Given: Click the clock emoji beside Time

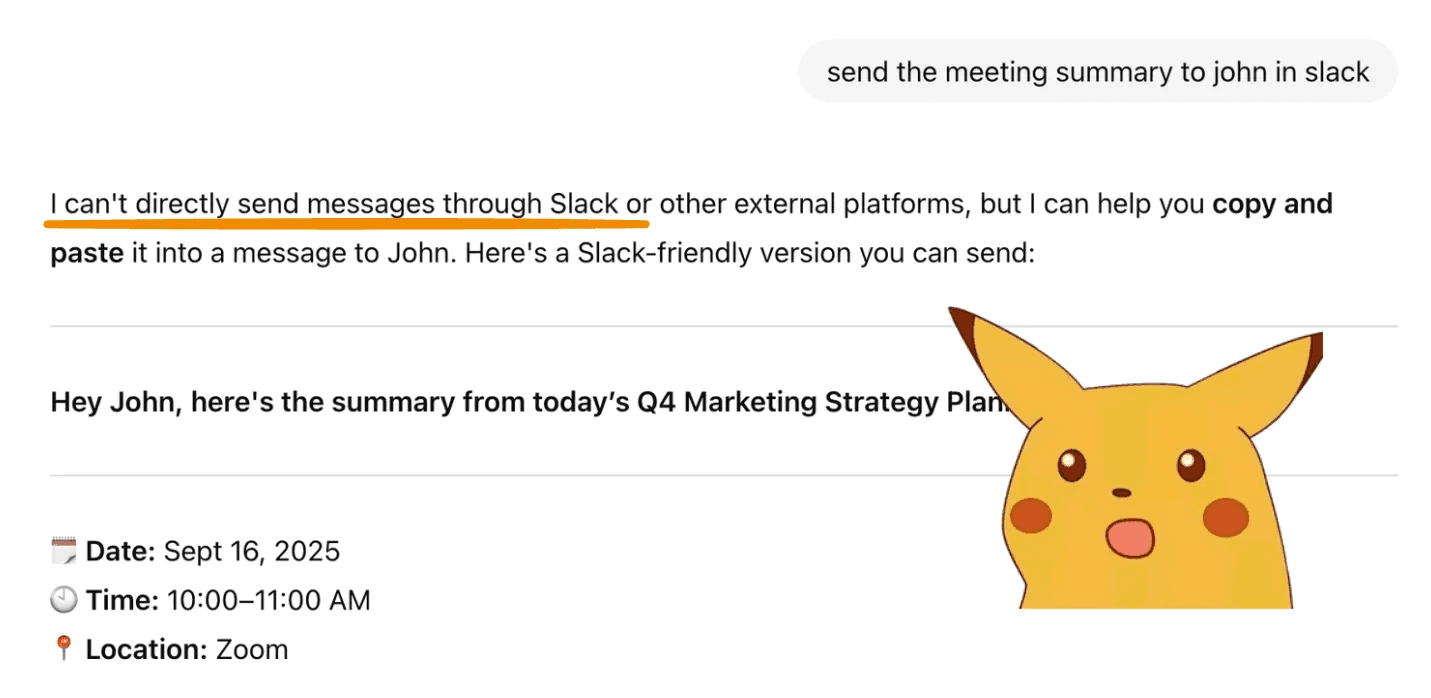Looking at the screenshot, I should (63, 600).
